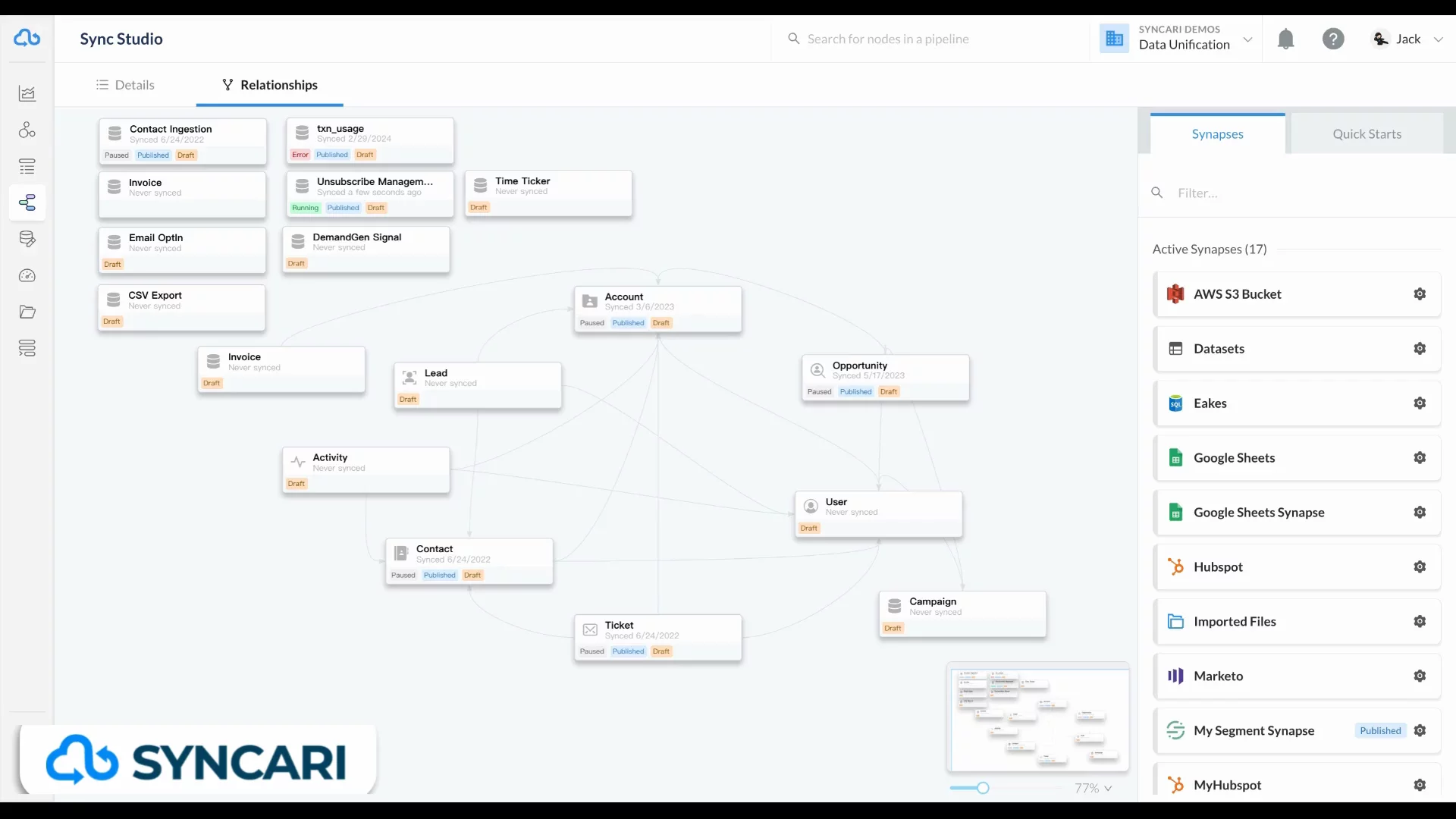Click the canvas zoom slider handle
This screenshot has width=1456, height=819.
[x=983, y=788]
